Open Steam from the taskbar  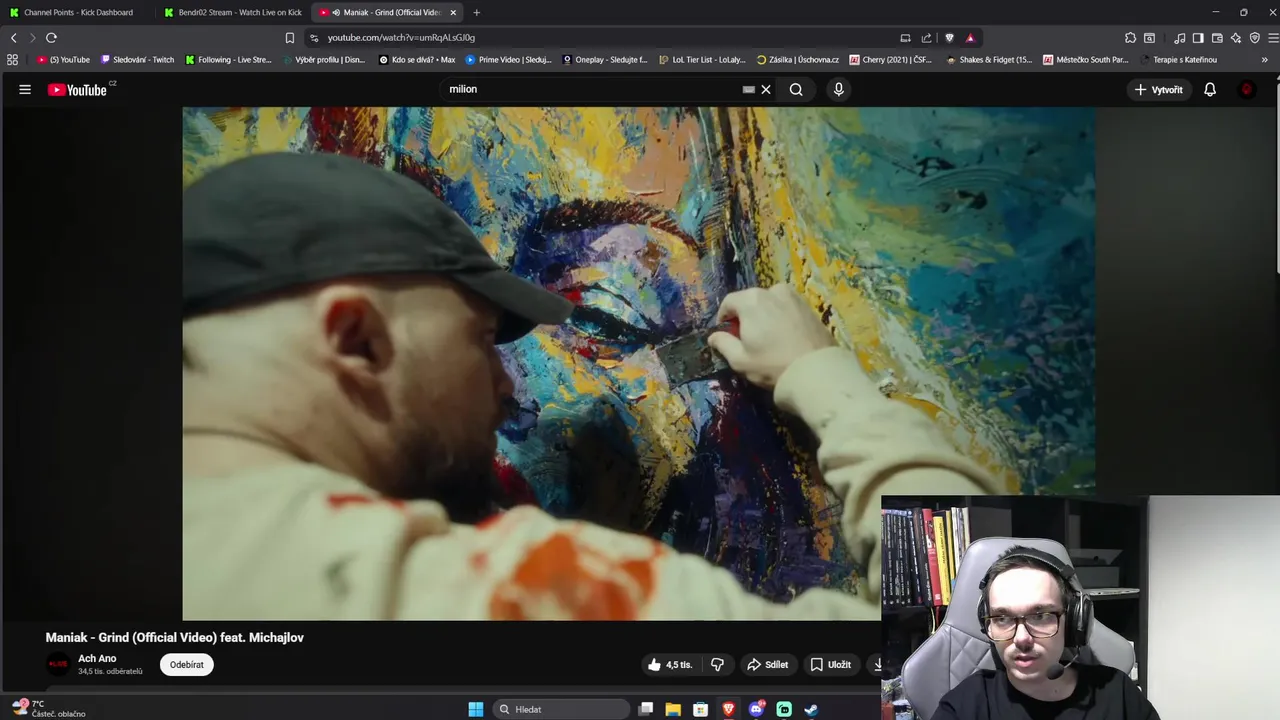pos(811,709)
